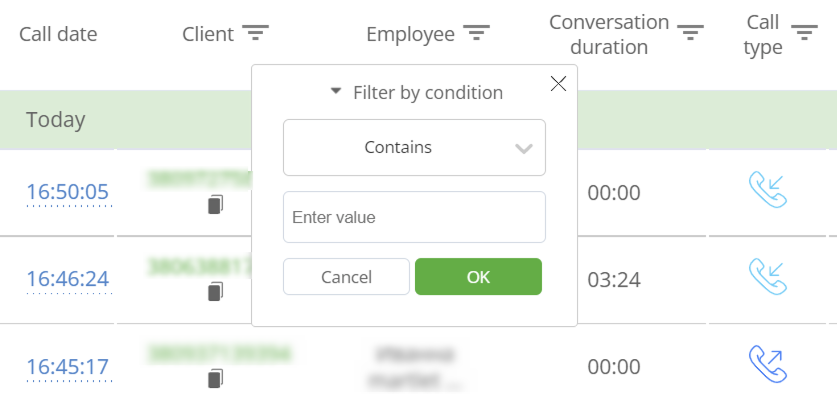
Task: Click the chevron arrow in Contains box
Action: click(x=524, y=148)
